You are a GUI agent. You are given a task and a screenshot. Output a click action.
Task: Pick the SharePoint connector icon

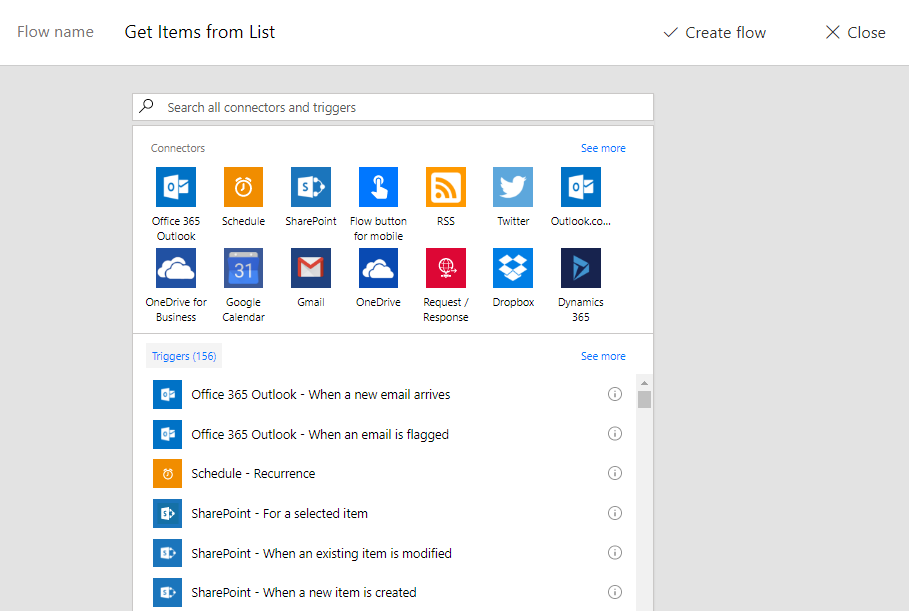click(310, 187)
